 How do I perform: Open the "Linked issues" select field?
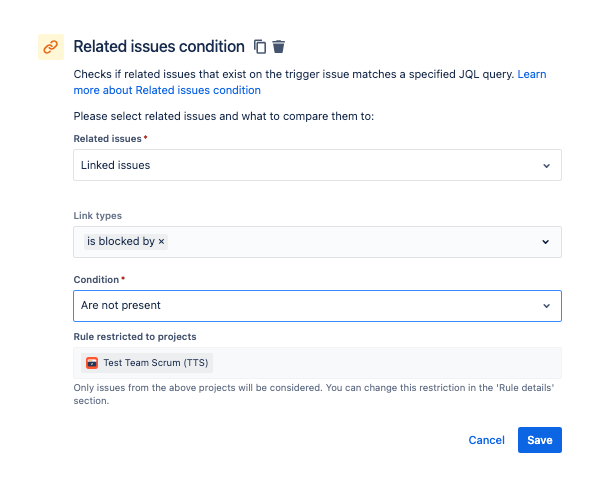(317, 165)
